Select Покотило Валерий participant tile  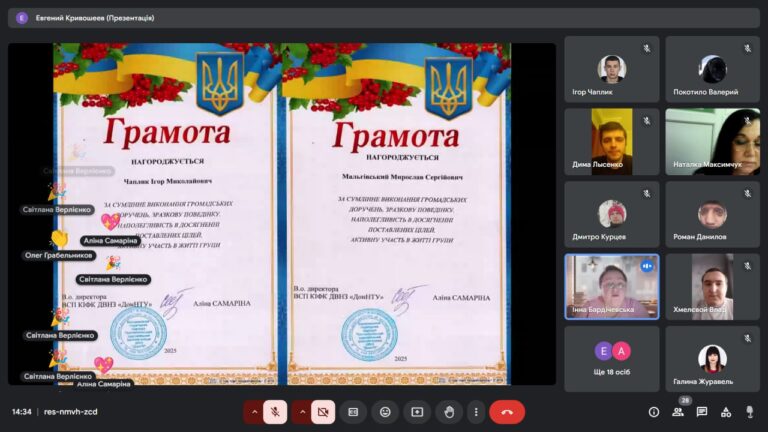pos(712,69)
